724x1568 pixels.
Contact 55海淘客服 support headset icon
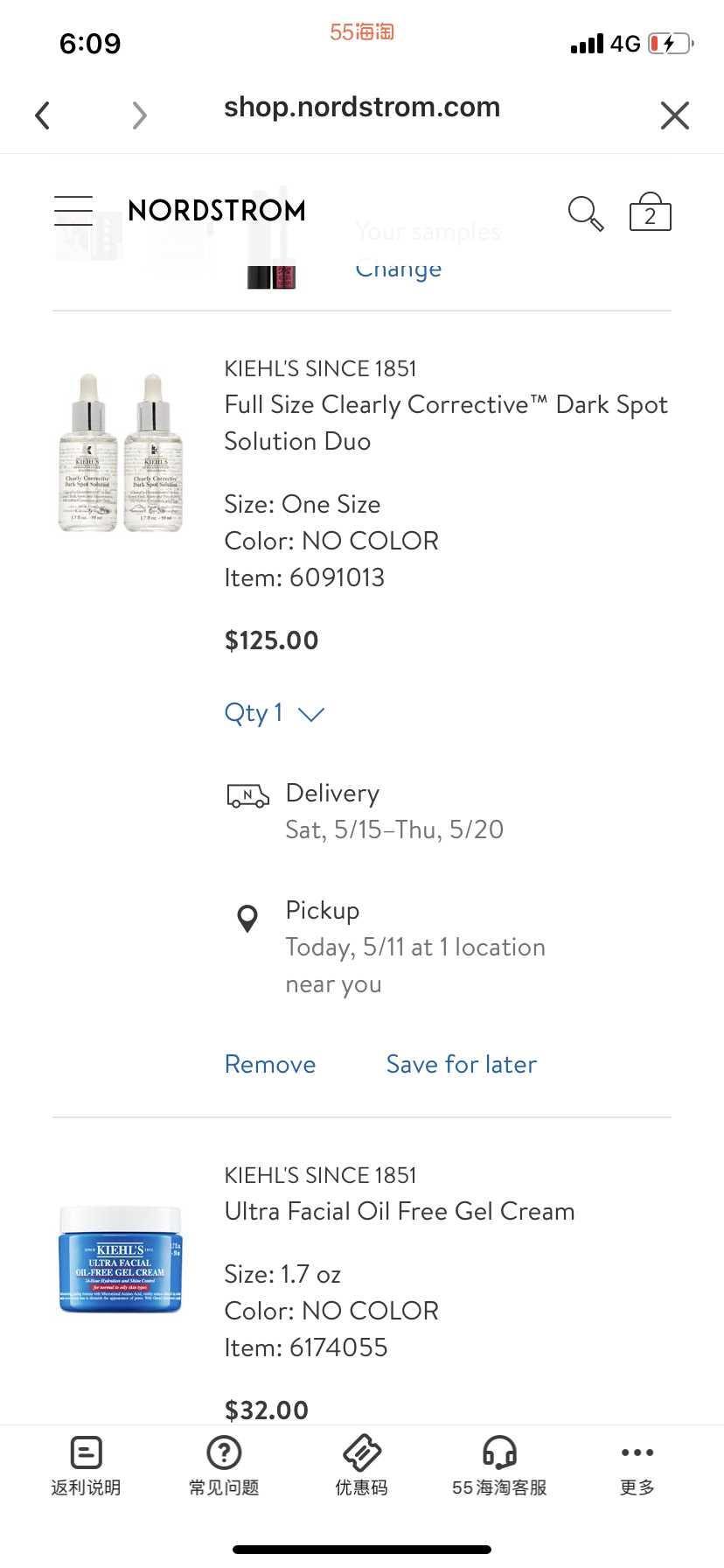coord(499,1454)
